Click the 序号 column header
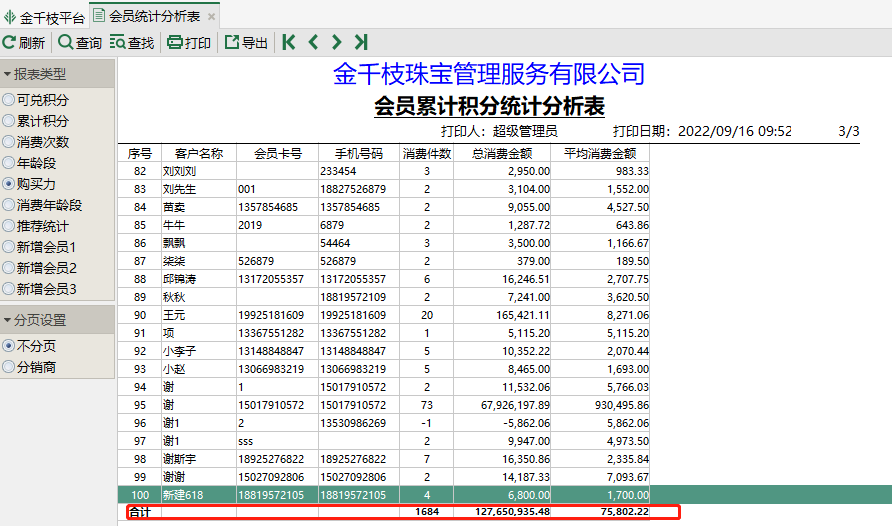 [x=140, y=154]
